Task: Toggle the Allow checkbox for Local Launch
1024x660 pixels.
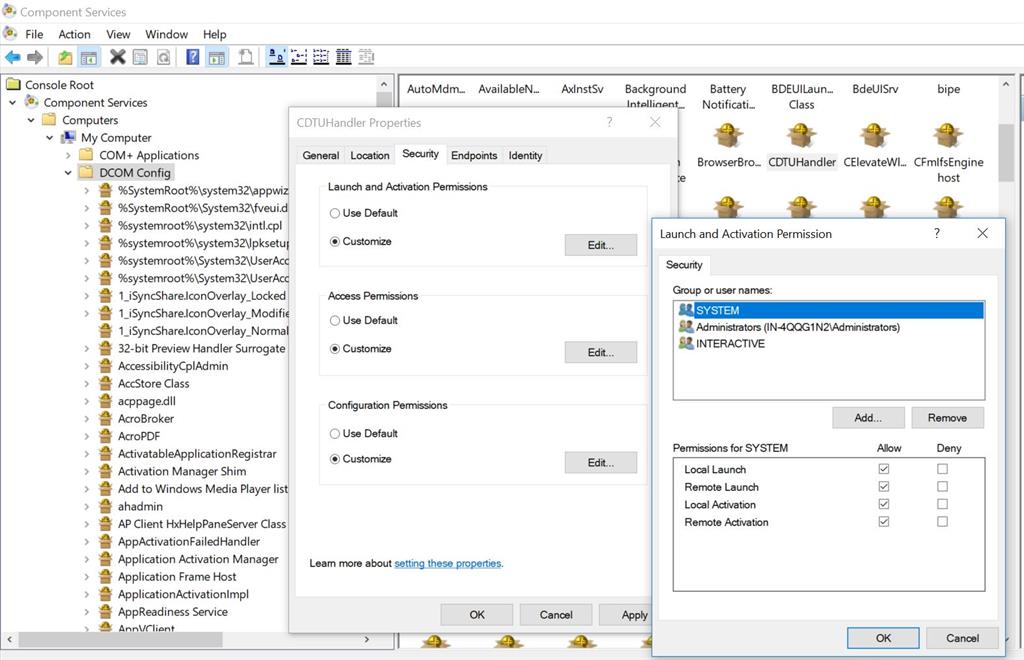Action: coord(884,469)
